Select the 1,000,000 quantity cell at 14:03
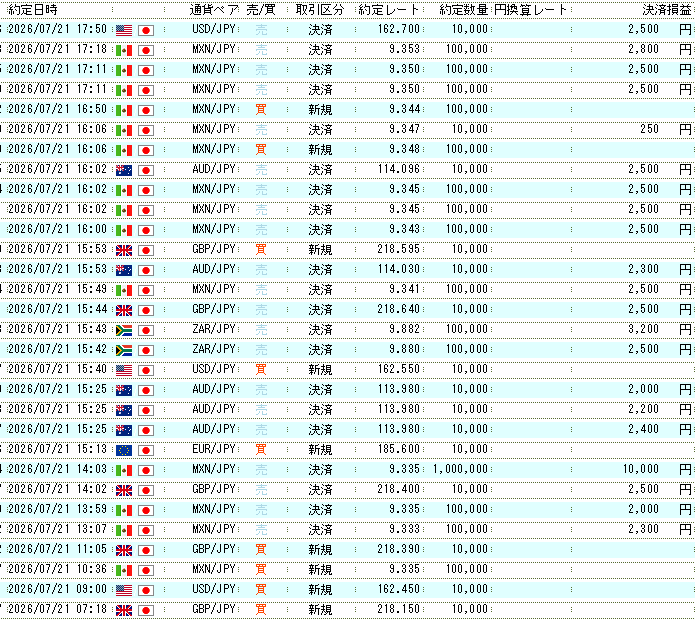Screen dimensions: 695x620 tap(460, 469)
